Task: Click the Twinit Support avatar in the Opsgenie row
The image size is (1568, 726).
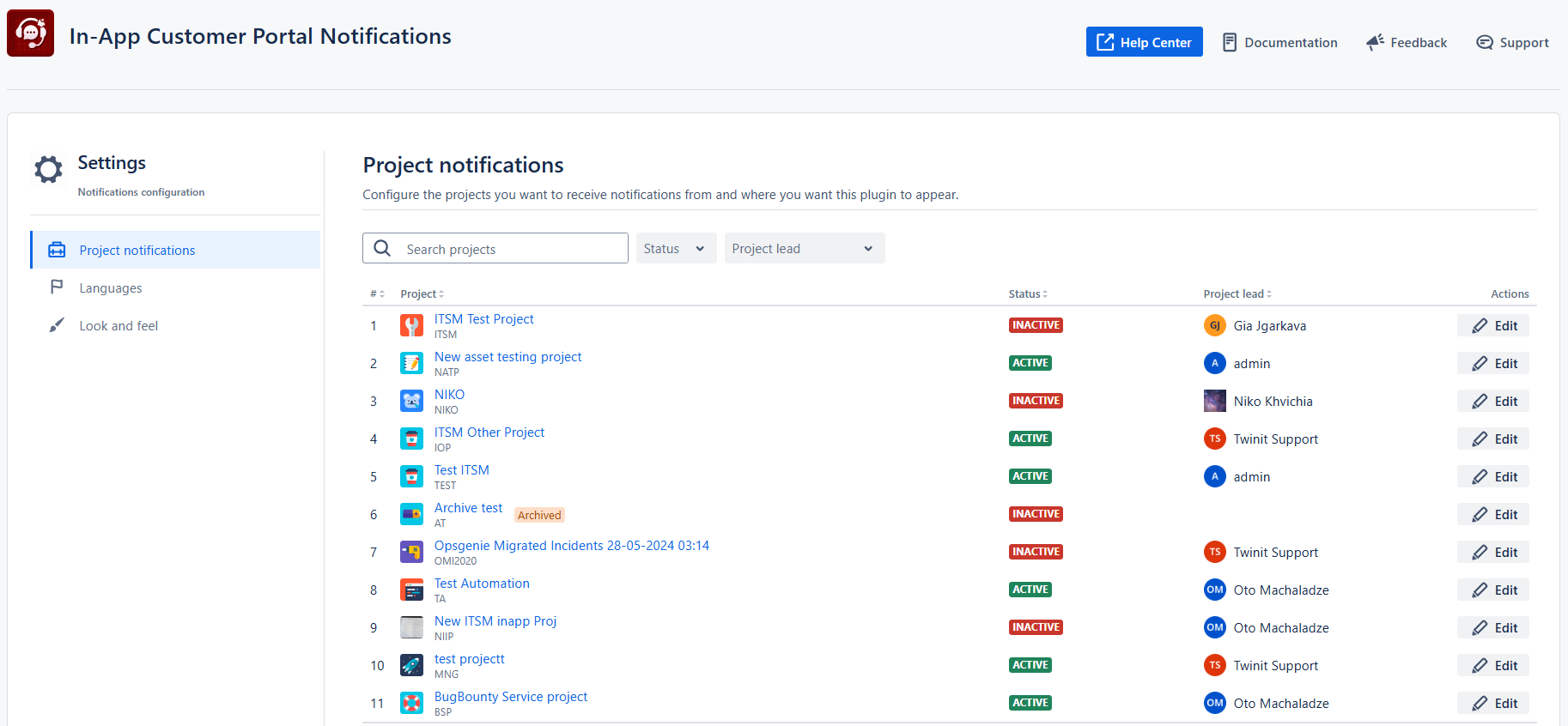Action: point(1214,552)
